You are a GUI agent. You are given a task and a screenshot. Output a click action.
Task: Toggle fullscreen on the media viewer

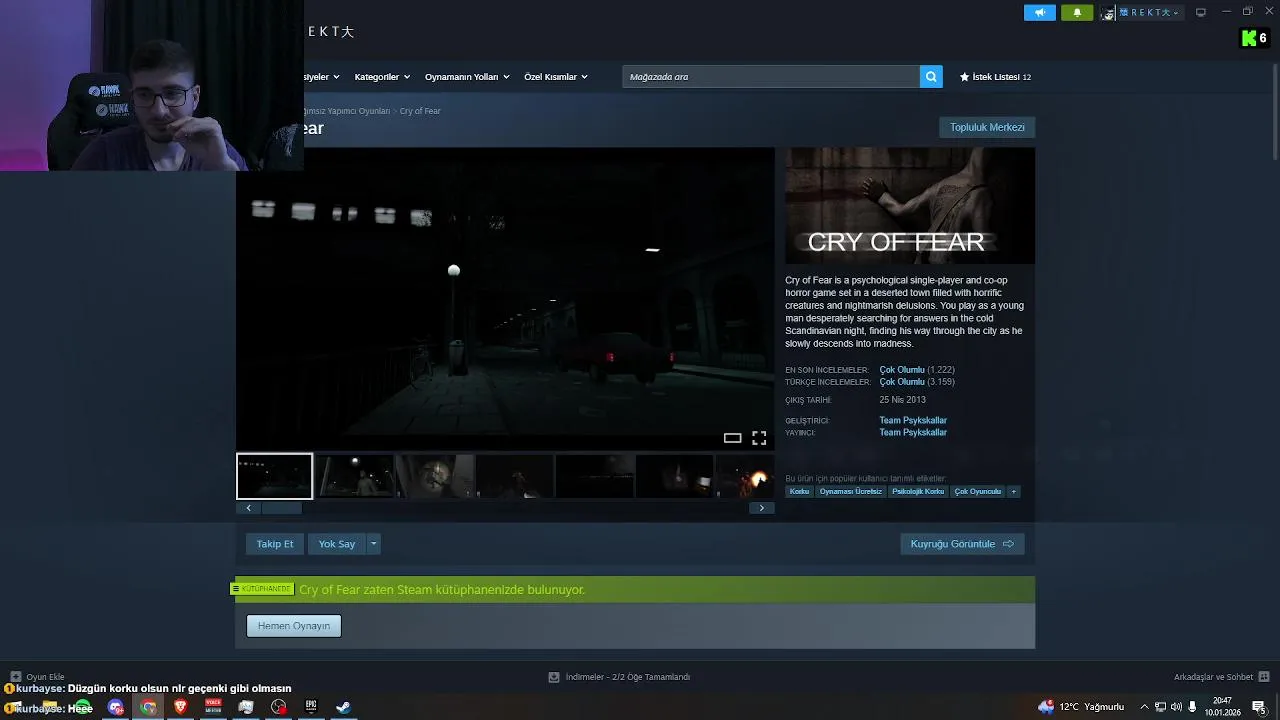759,438
